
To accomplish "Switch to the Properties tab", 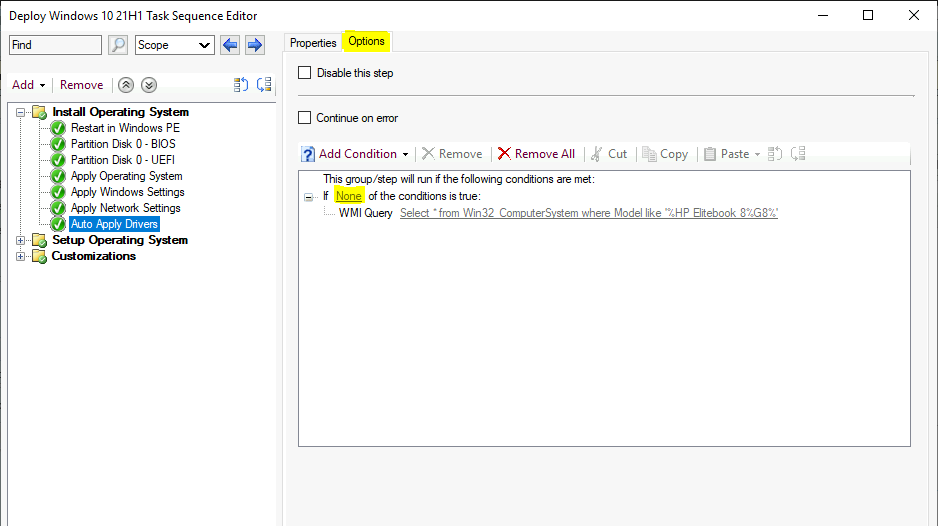I will point(313,42).
